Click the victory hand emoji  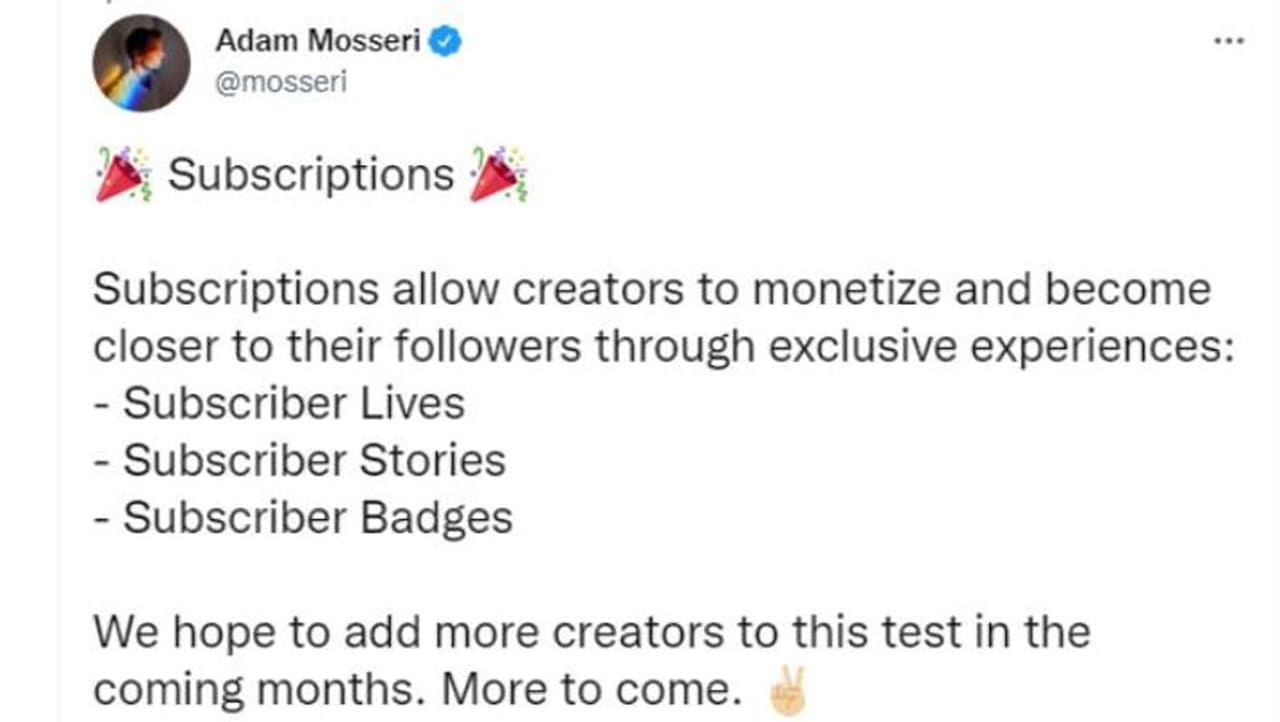coord(785,692)
